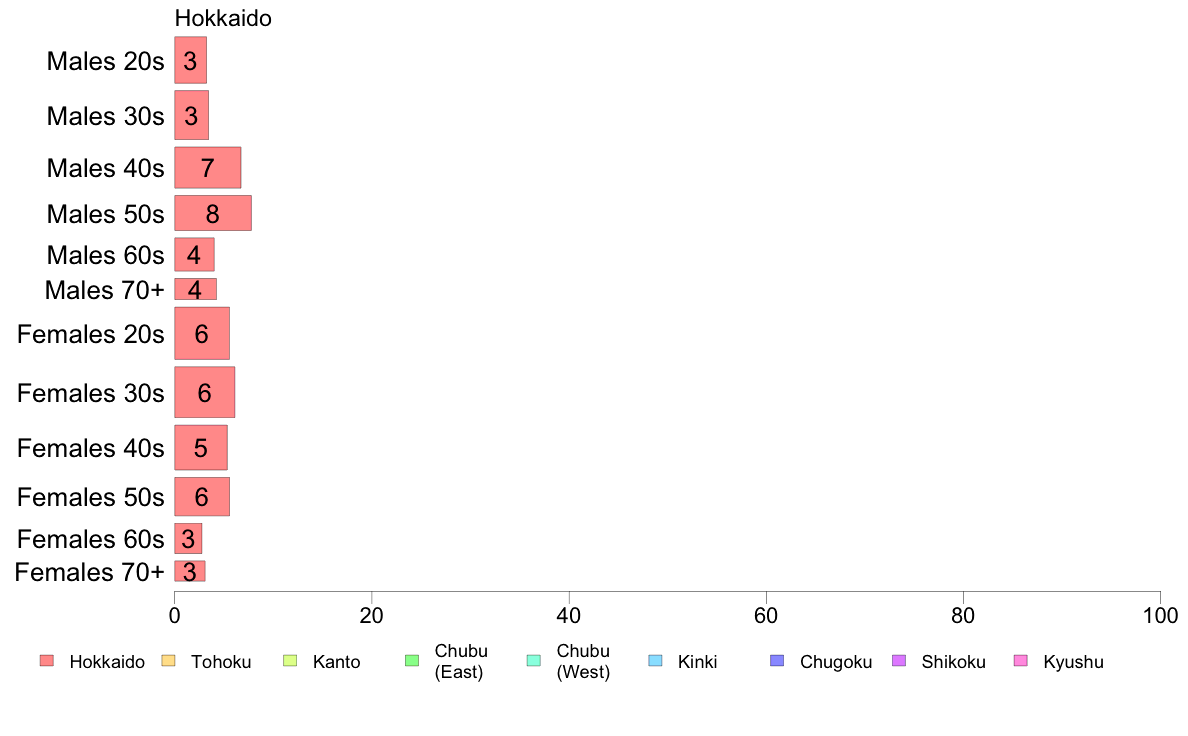Click the Males 20s bar
The image size is (1188, 736).
point(190,60)
